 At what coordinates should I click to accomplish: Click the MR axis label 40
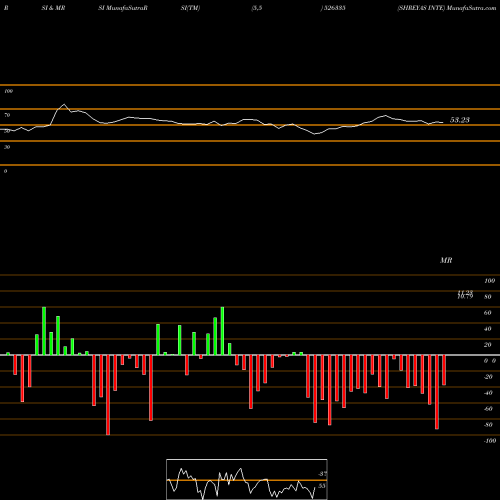(488, 329)
